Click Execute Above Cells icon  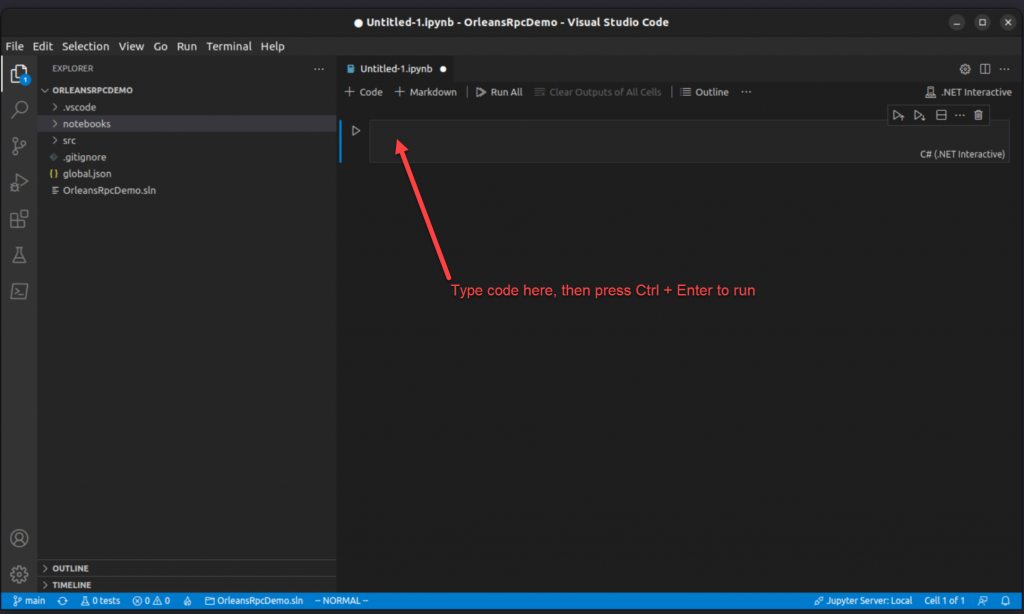click(899, 116)
